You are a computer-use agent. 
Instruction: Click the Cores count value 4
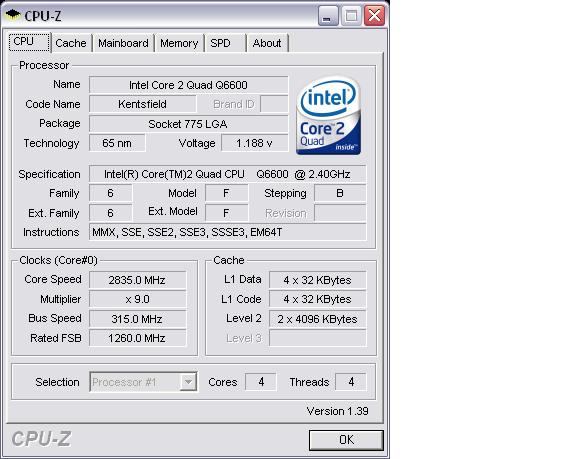[261, 382]
